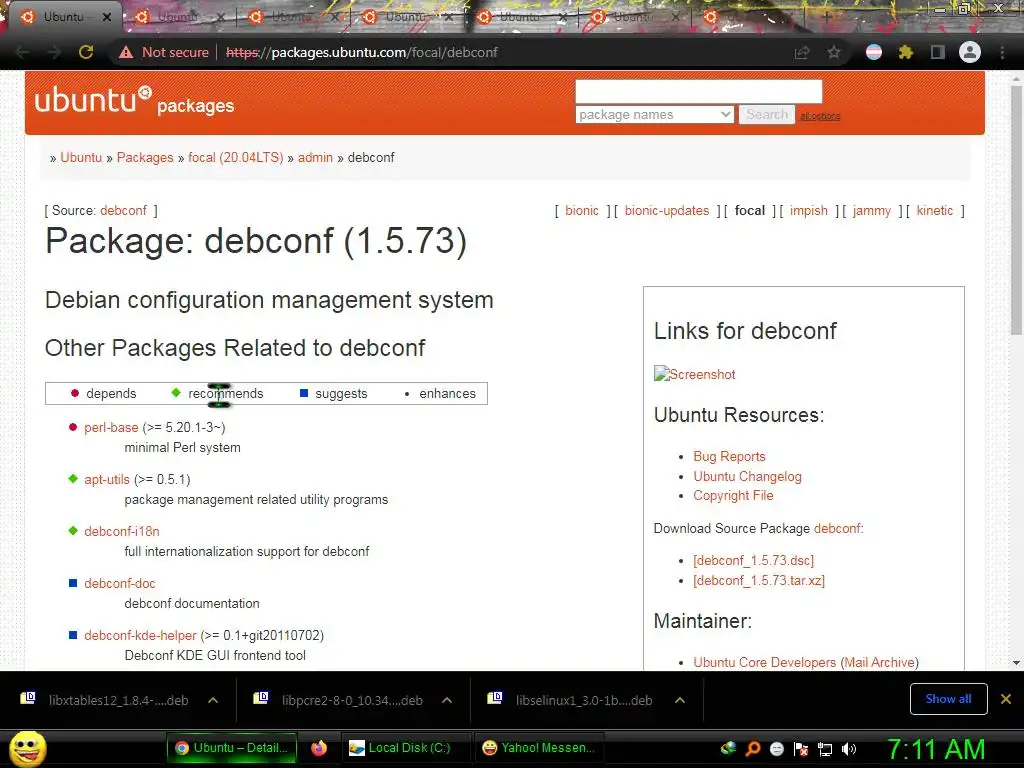Show all downloads
1024x768 pixels.
[x=948, y=699]
